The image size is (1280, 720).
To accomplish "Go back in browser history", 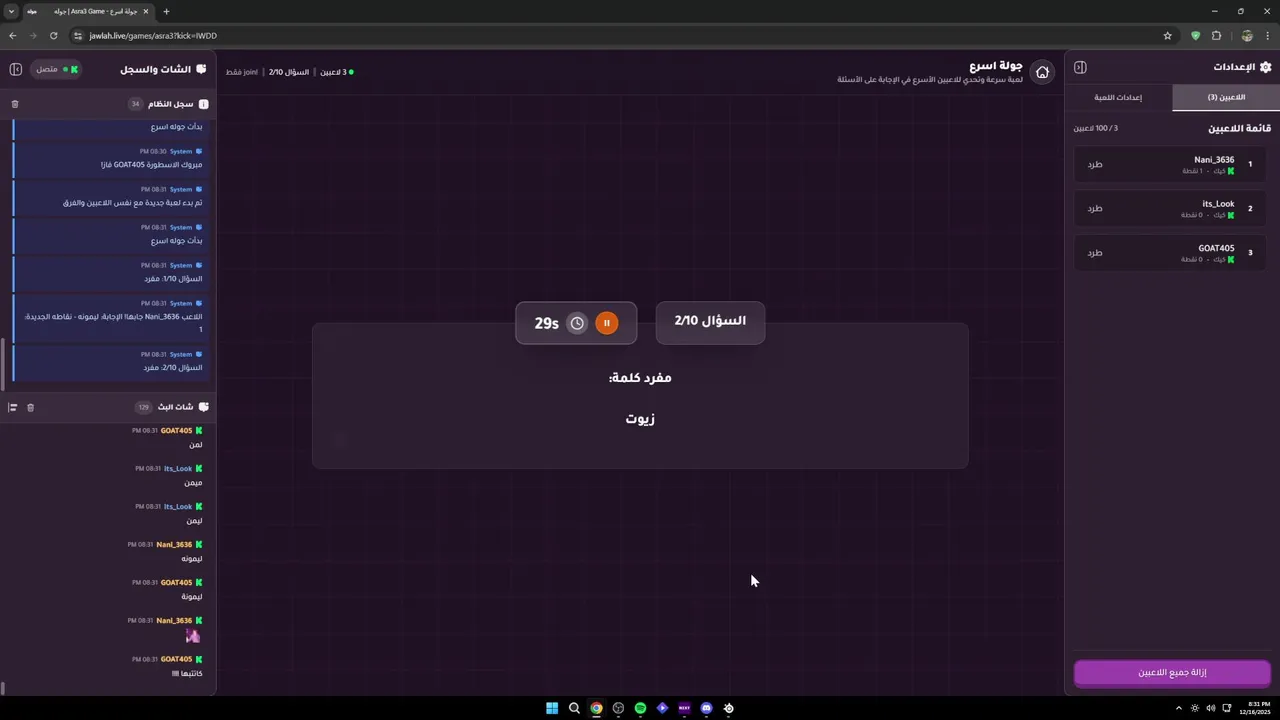I will pyautogui.click(x=12, y=35).
